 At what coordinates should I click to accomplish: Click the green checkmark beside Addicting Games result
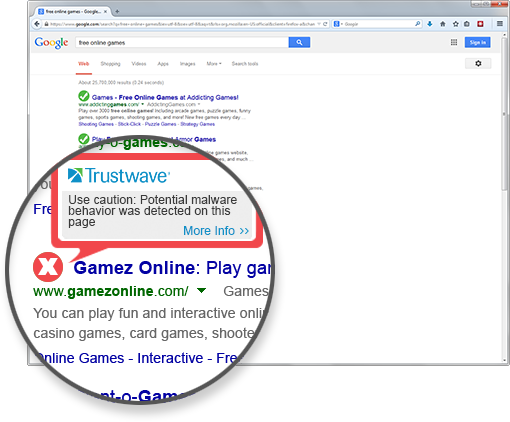(x=84, y=96)
